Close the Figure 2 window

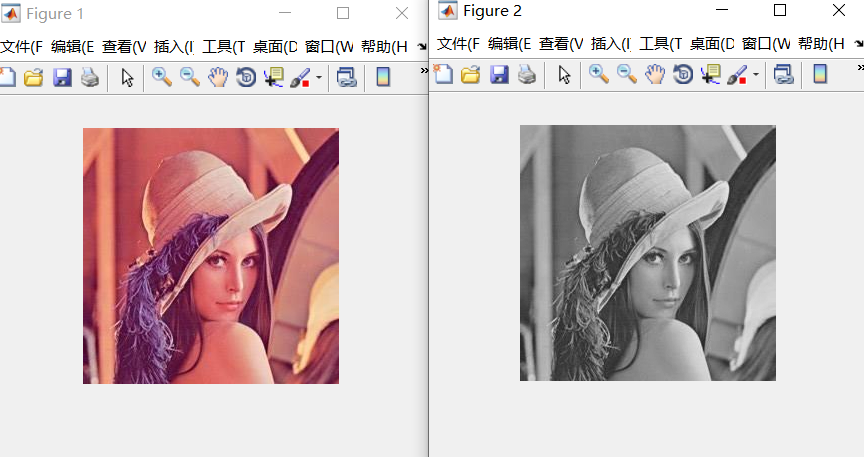coord(839,10)
